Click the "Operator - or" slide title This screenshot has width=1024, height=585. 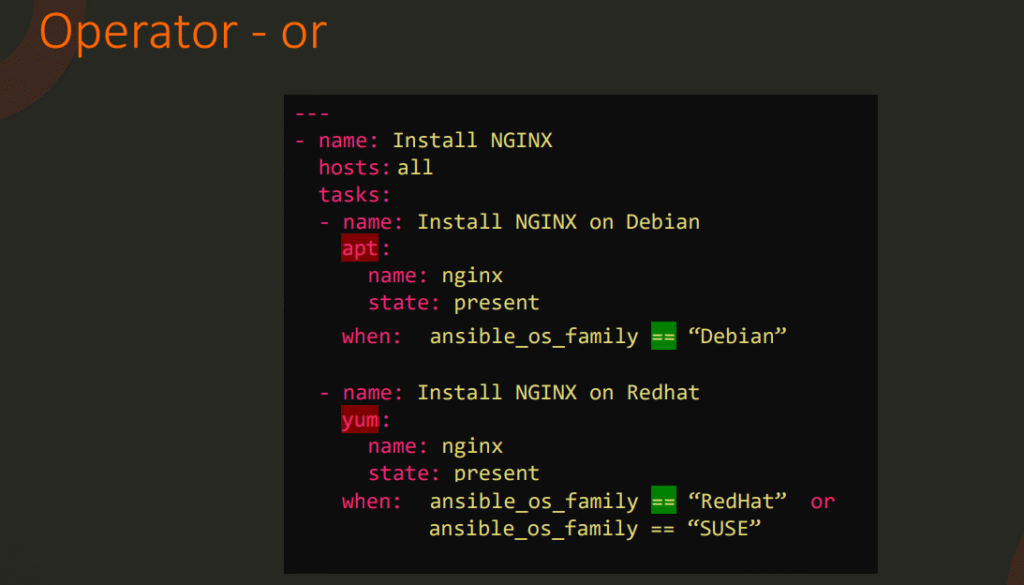click(183, 31)
